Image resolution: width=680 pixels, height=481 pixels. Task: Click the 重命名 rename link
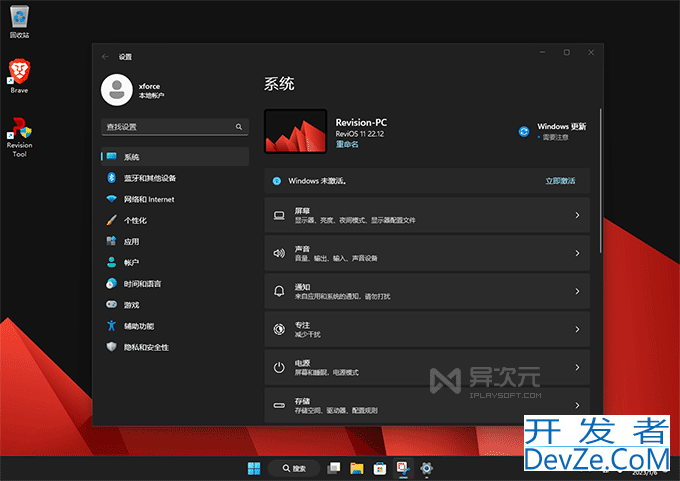click(347, 144)
